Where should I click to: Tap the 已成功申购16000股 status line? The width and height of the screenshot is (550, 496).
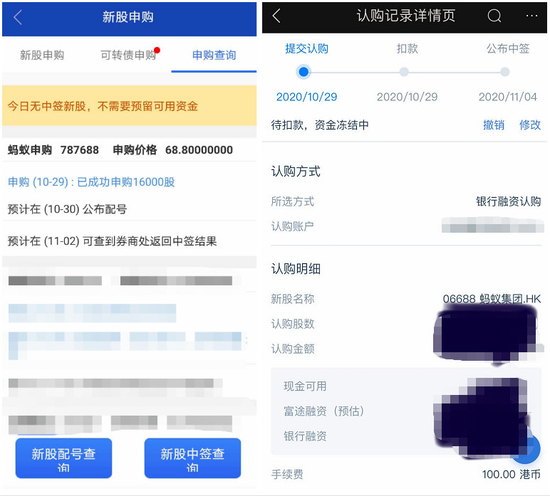(x=91, y=182)
